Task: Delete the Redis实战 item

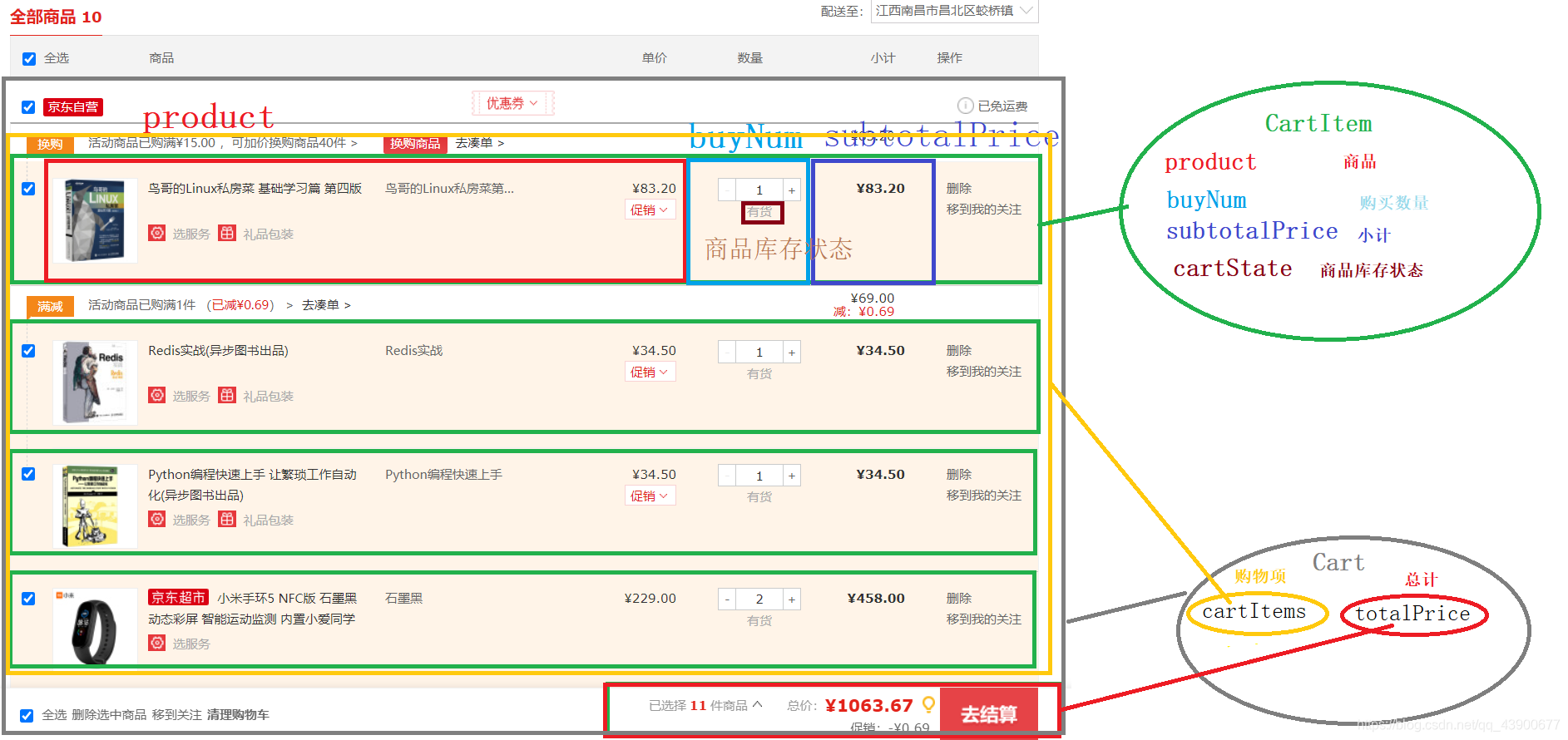Action: coord(959,351)
